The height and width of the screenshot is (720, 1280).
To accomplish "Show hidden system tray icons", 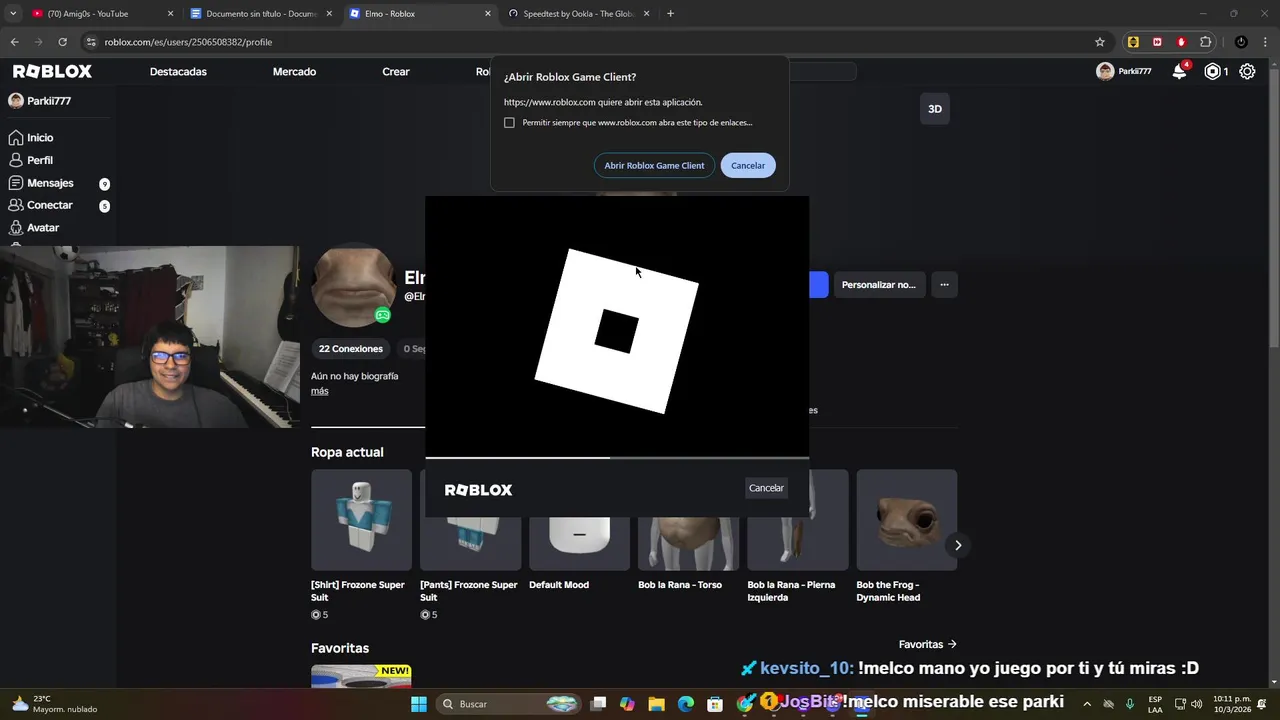I will 1087,704.
